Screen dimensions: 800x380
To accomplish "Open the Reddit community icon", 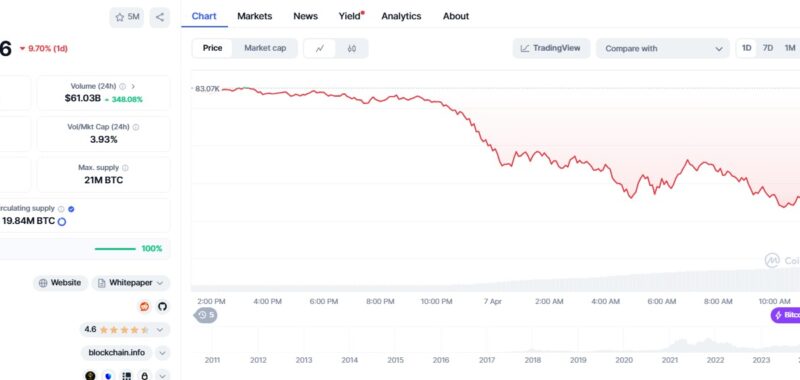I will tap(145, 307).
